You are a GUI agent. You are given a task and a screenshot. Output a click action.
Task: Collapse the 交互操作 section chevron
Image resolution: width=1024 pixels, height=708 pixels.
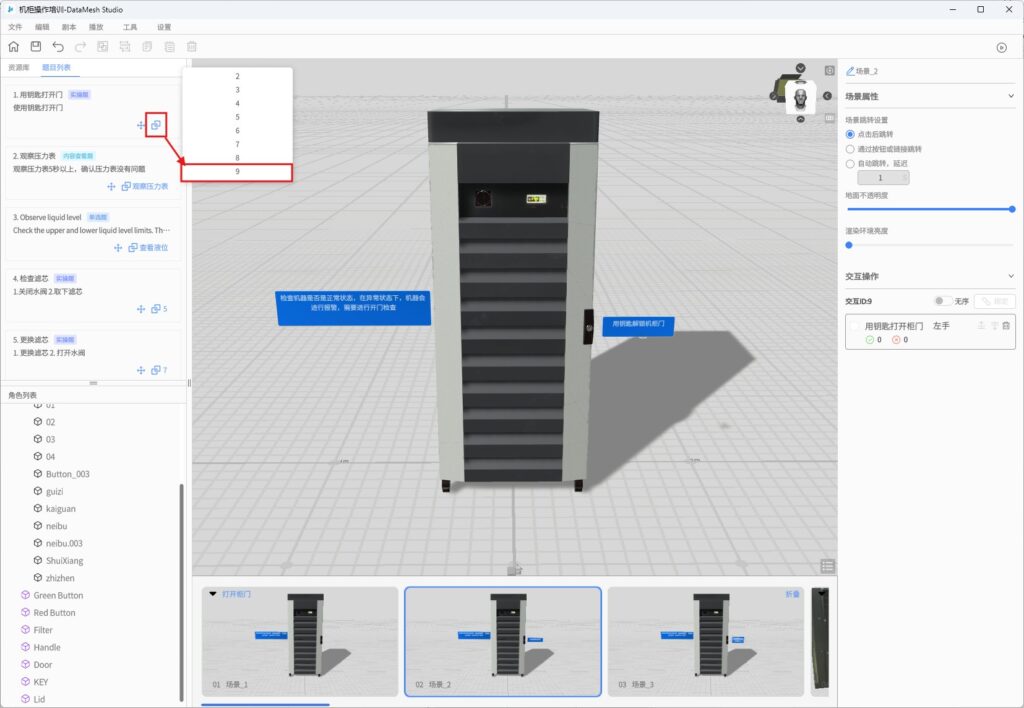(x=1011, y=276)
